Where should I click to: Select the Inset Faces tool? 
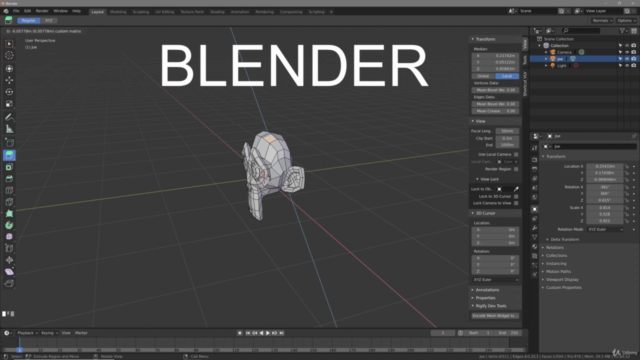coord(9,167)
